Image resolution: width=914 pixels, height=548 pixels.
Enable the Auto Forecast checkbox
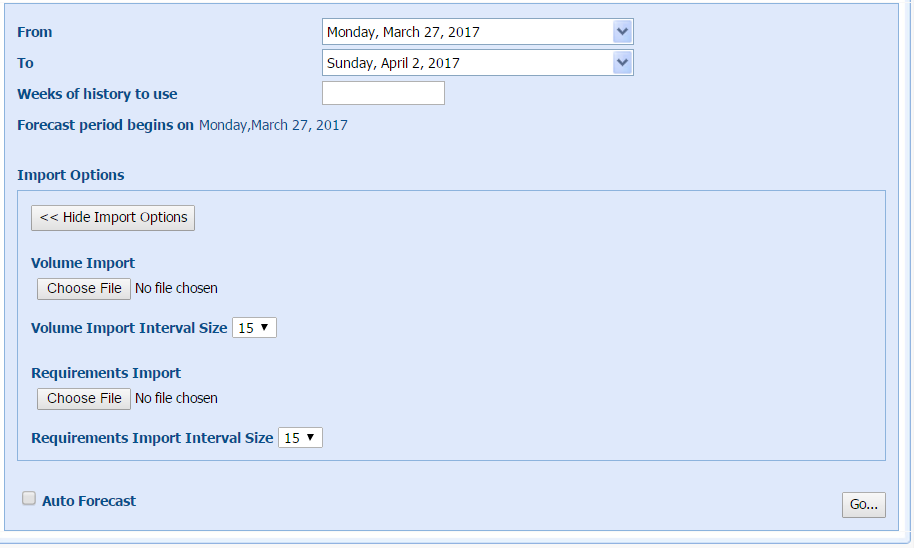point(29,498)
